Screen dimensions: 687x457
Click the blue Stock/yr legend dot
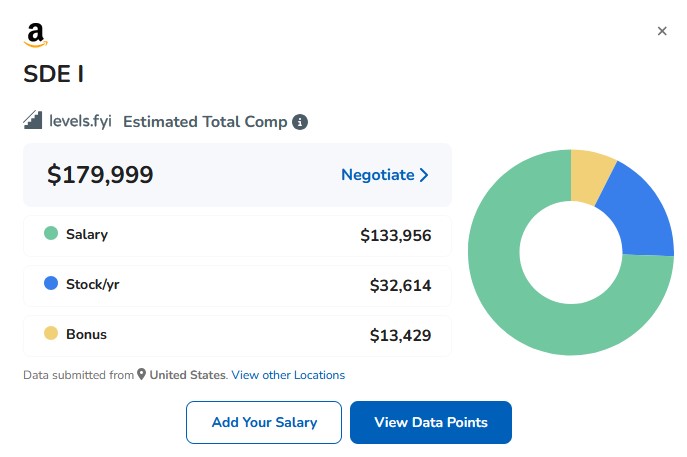pyautogui.click(x=51, y=284)
